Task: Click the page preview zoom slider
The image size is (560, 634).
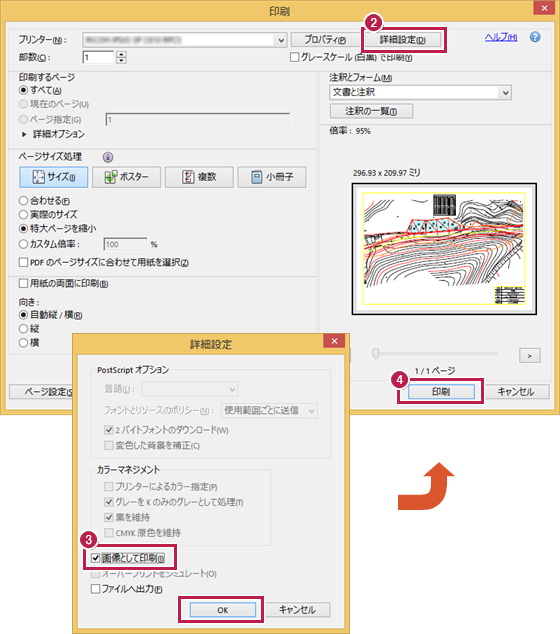Action: point(437,354)
